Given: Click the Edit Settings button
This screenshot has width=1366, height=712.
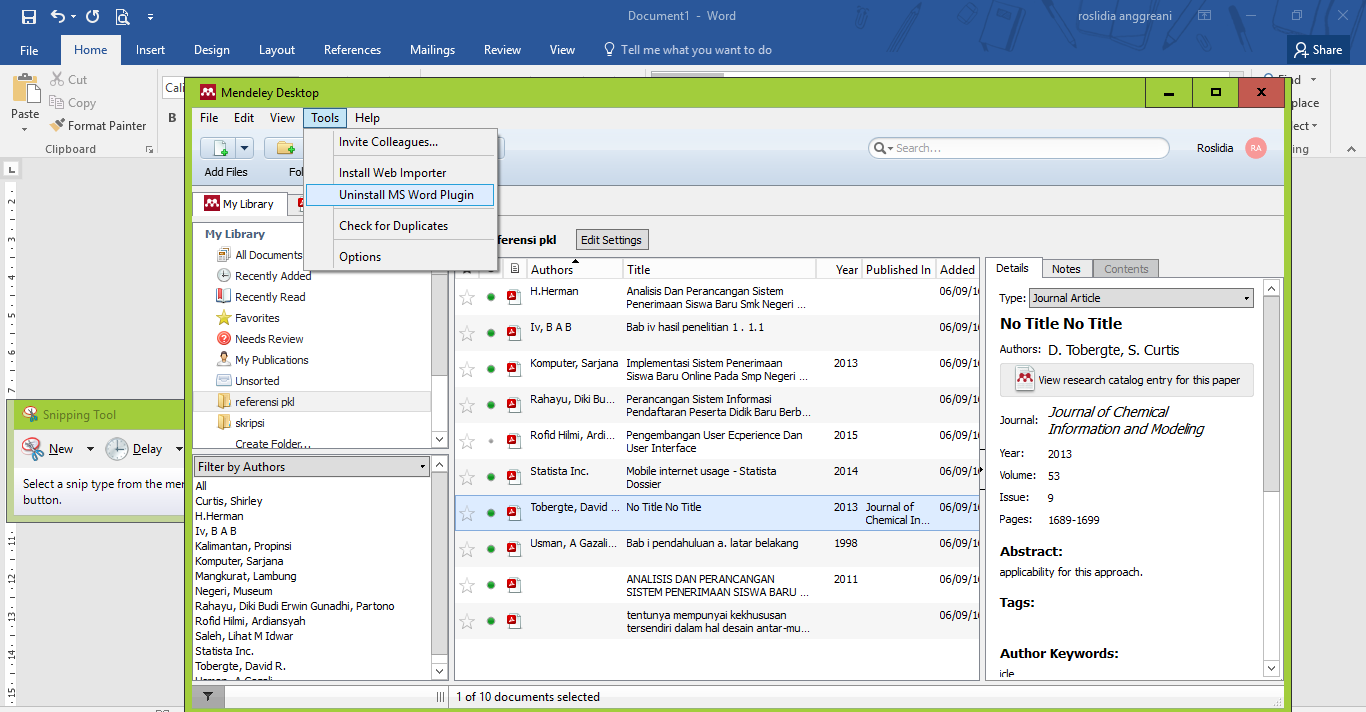Looking at the screenshot, I should tap(612, 240).
